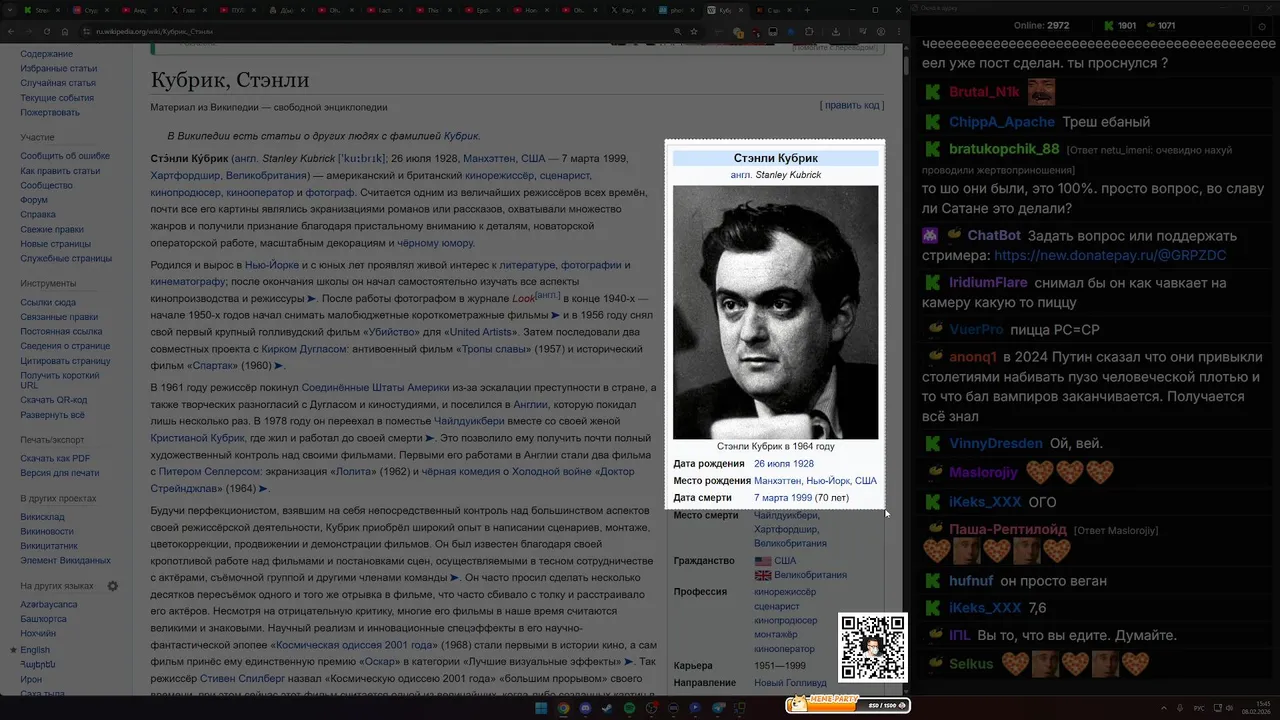This screenshot has height=720, width=1280.
Task: Click the arrow icon after Спартак (1960)
Action: (279, 366)
